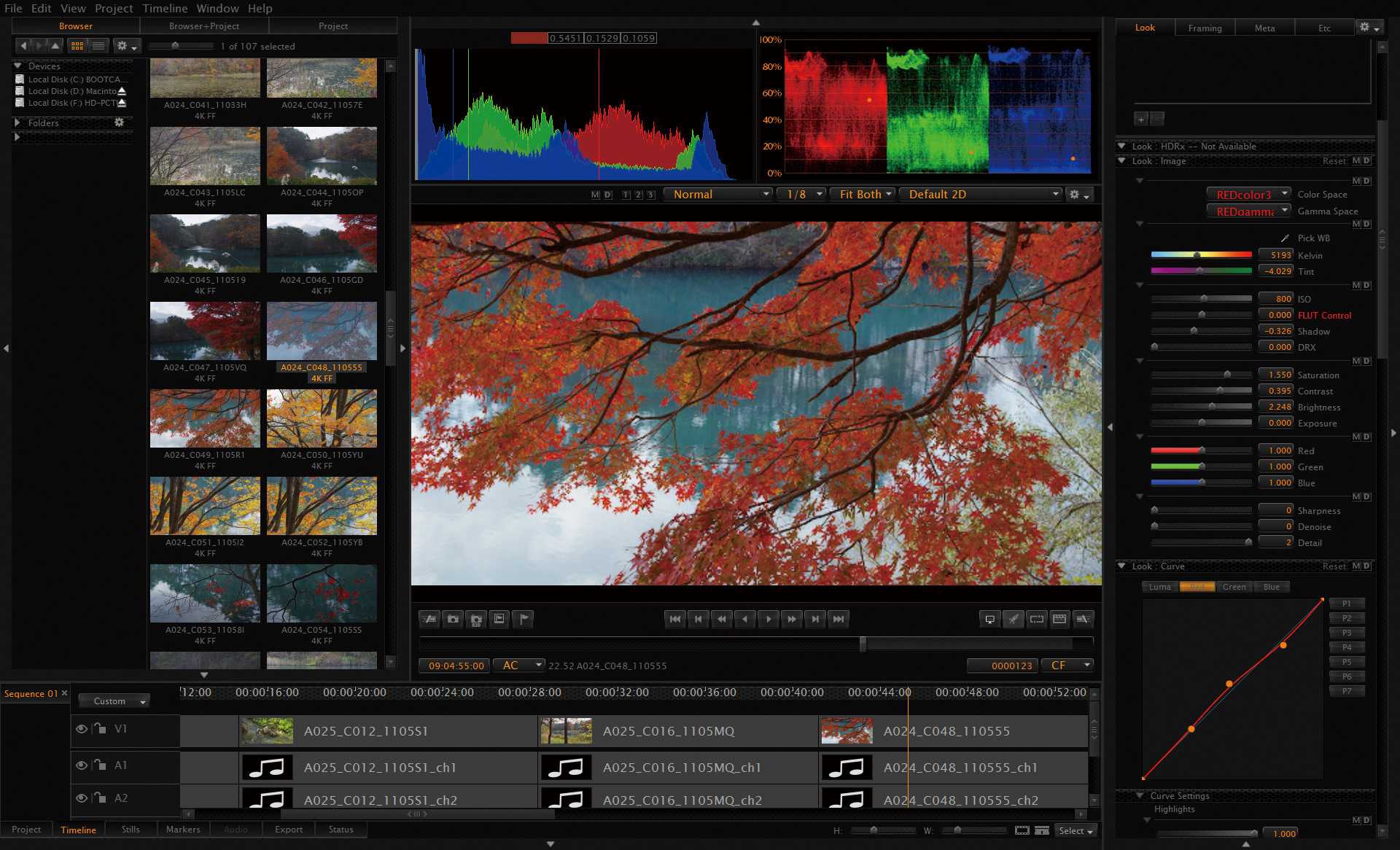1400x850 pixels.
Task: Open the Fit Both dropdown
Action: pyautogui.click(x=862, y=194)
